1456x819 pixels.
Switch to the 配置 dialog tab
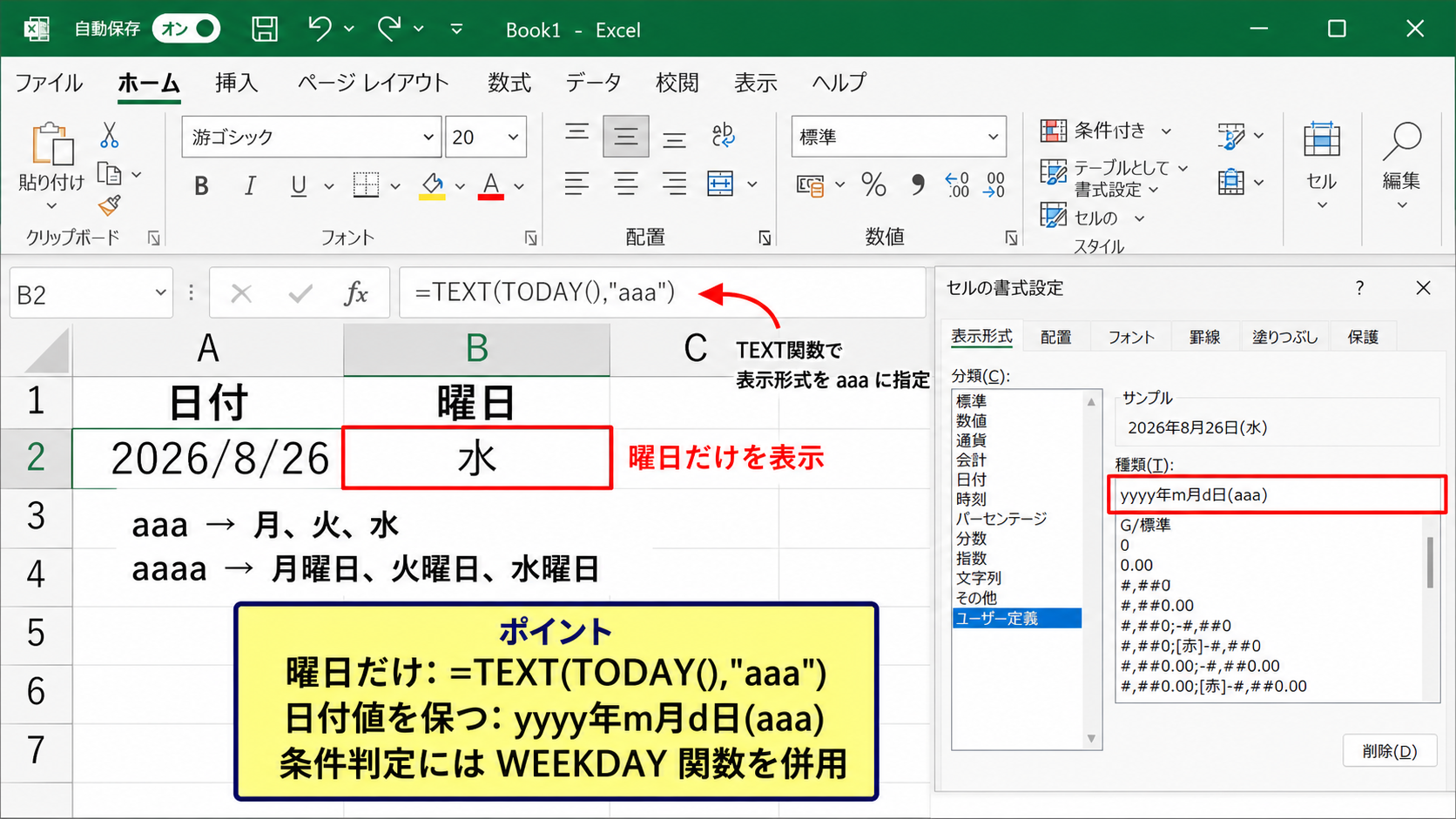1055,338
